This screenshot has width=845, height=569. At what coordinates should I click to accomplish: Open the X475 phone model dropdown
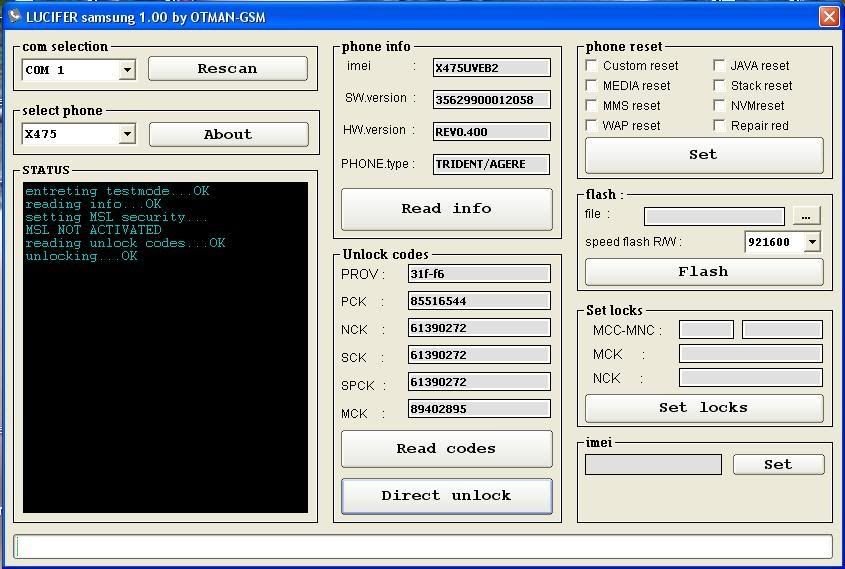tap(127, 134)
